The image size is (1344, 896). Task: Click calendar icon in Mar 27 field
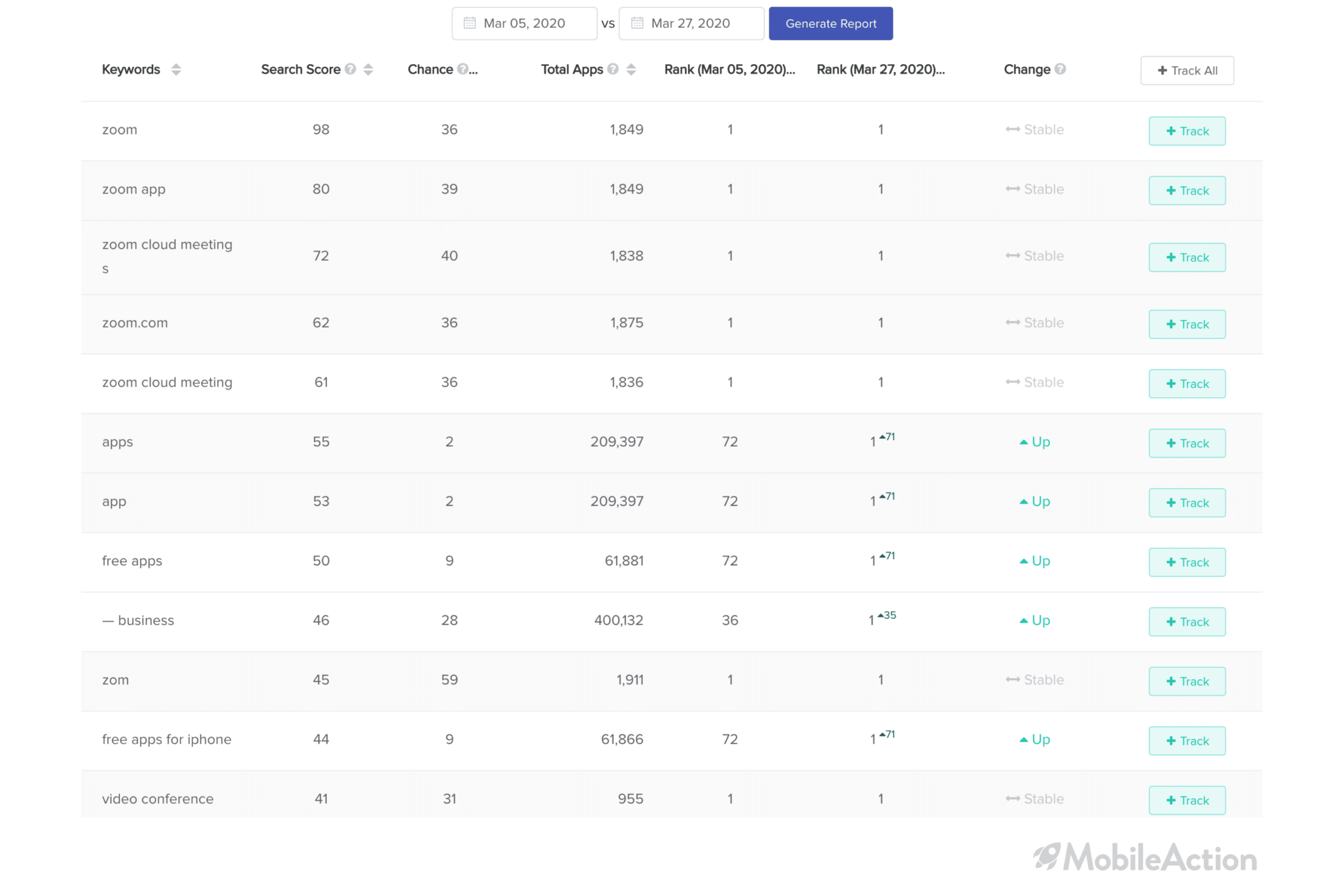637,23
